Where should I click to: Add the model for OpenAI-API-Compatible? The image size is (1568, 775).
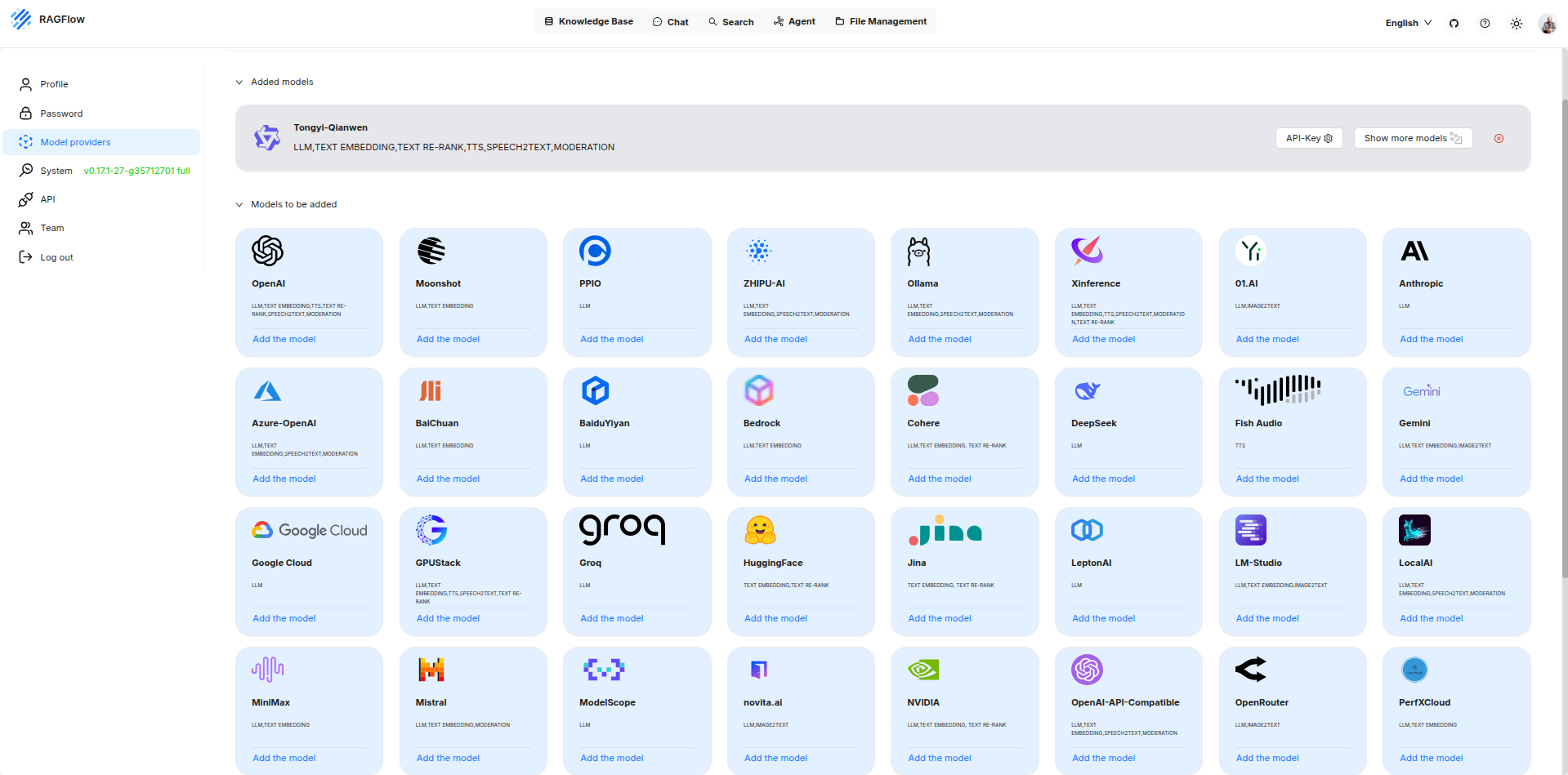pyautogui.click(x=1104, y=758)
